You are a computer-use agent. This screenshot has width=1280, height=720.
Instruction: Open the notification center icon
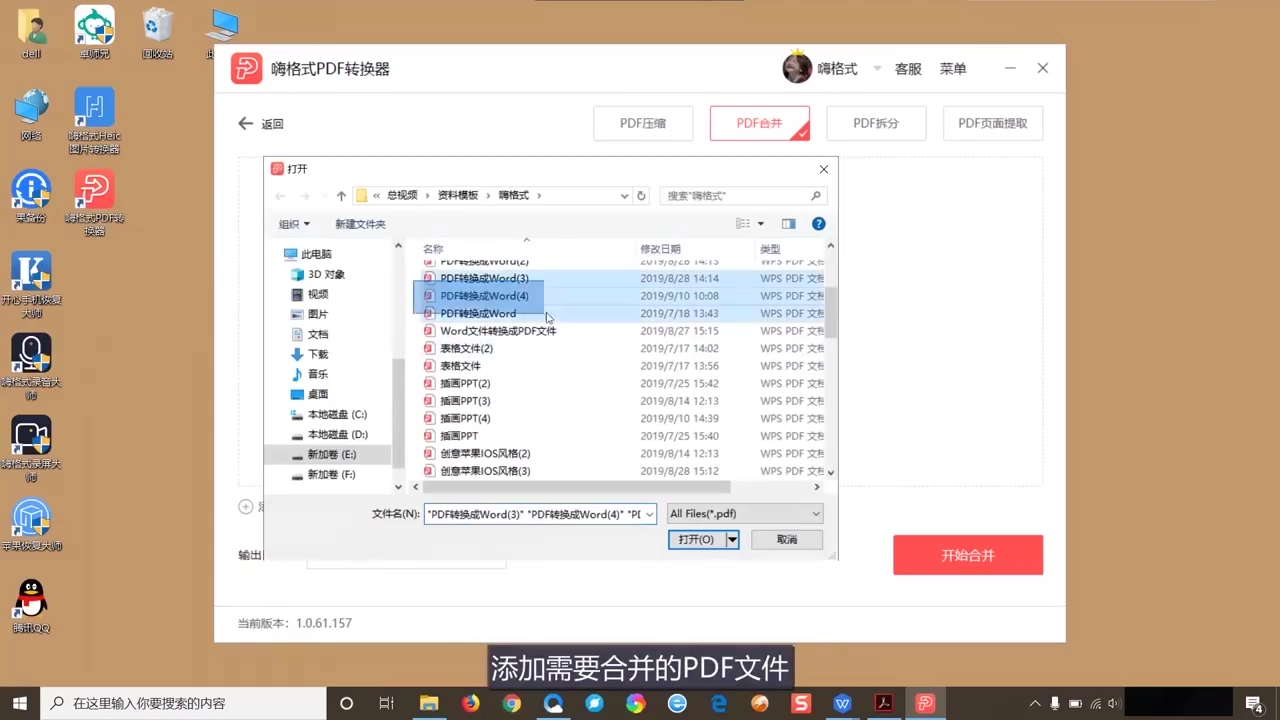click(1254, 703)
